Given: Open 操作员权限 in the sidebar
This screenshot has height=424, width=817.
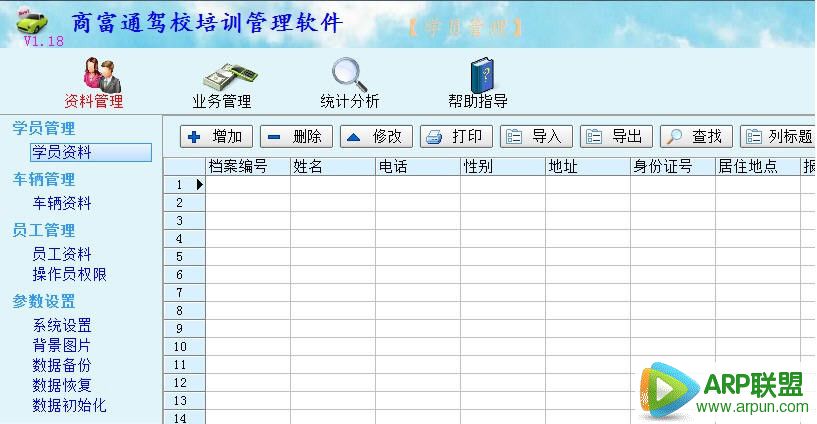Looking at the screenshot, I should click(69, 275).
